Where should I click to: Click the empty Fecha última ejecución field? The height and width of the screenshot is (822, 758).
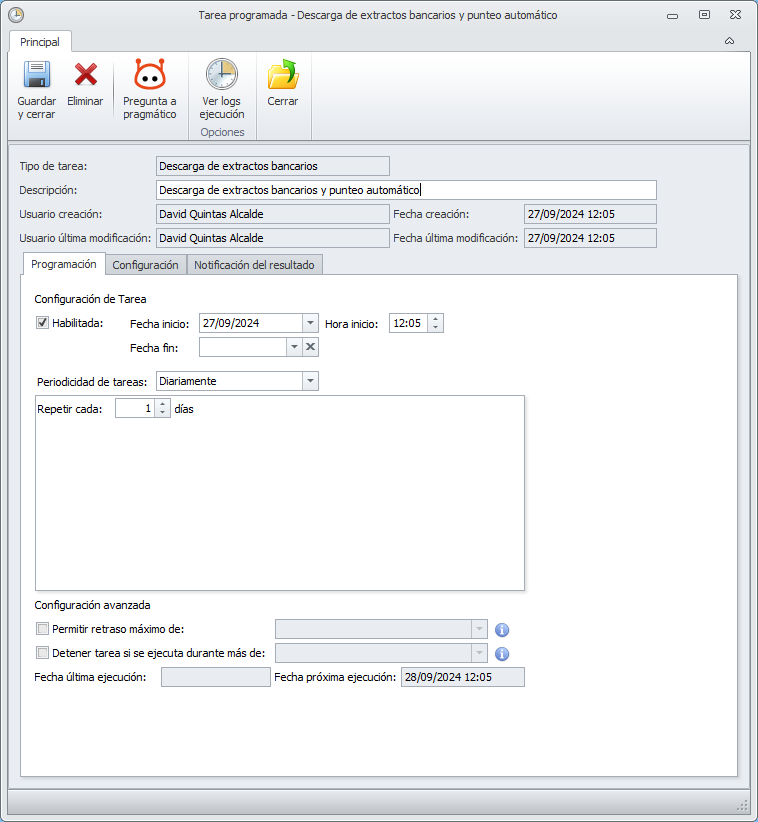pyautogui.click(x=216, y=677)
